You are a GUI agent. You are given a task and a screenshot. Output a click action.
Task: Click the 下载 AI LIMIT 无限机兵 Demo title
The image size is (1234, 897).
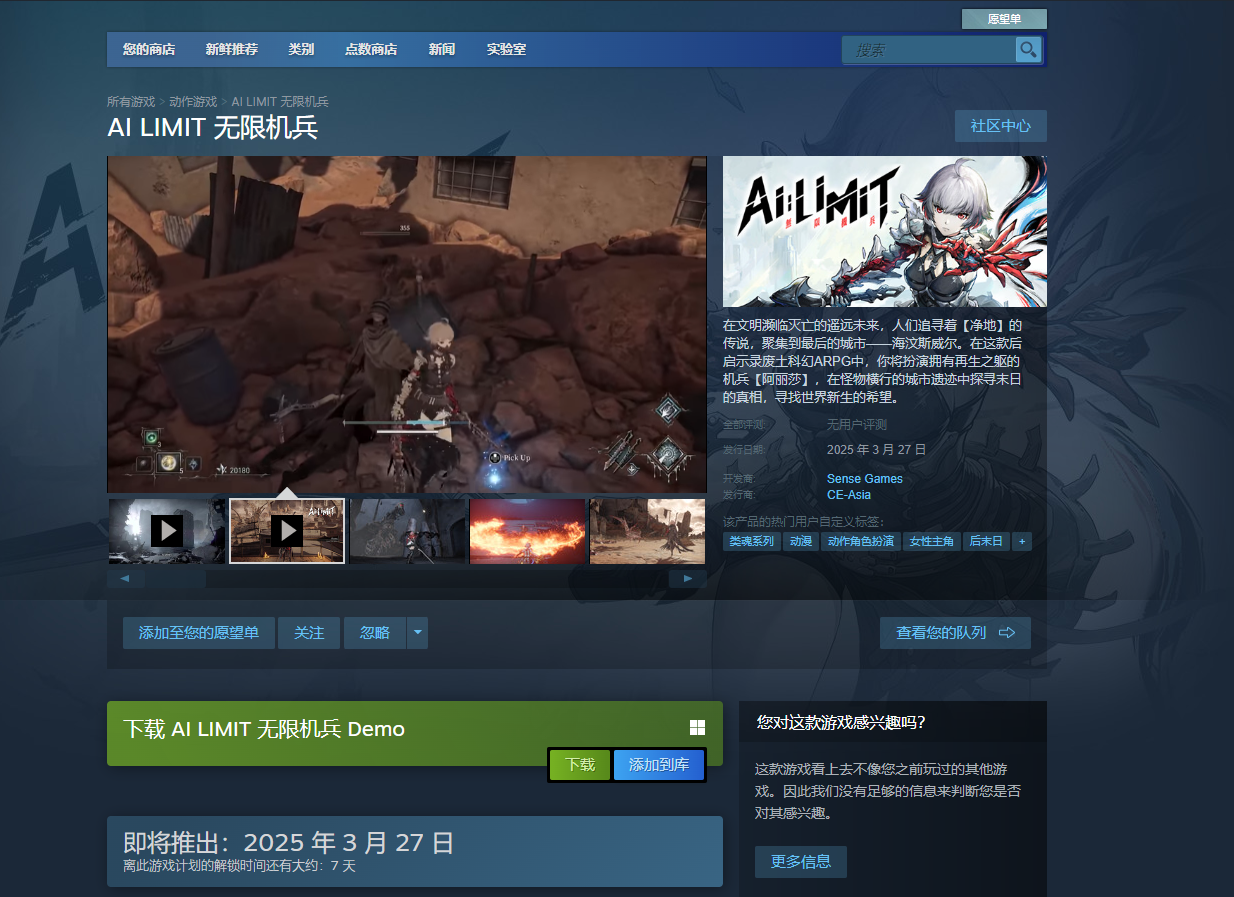264,729
